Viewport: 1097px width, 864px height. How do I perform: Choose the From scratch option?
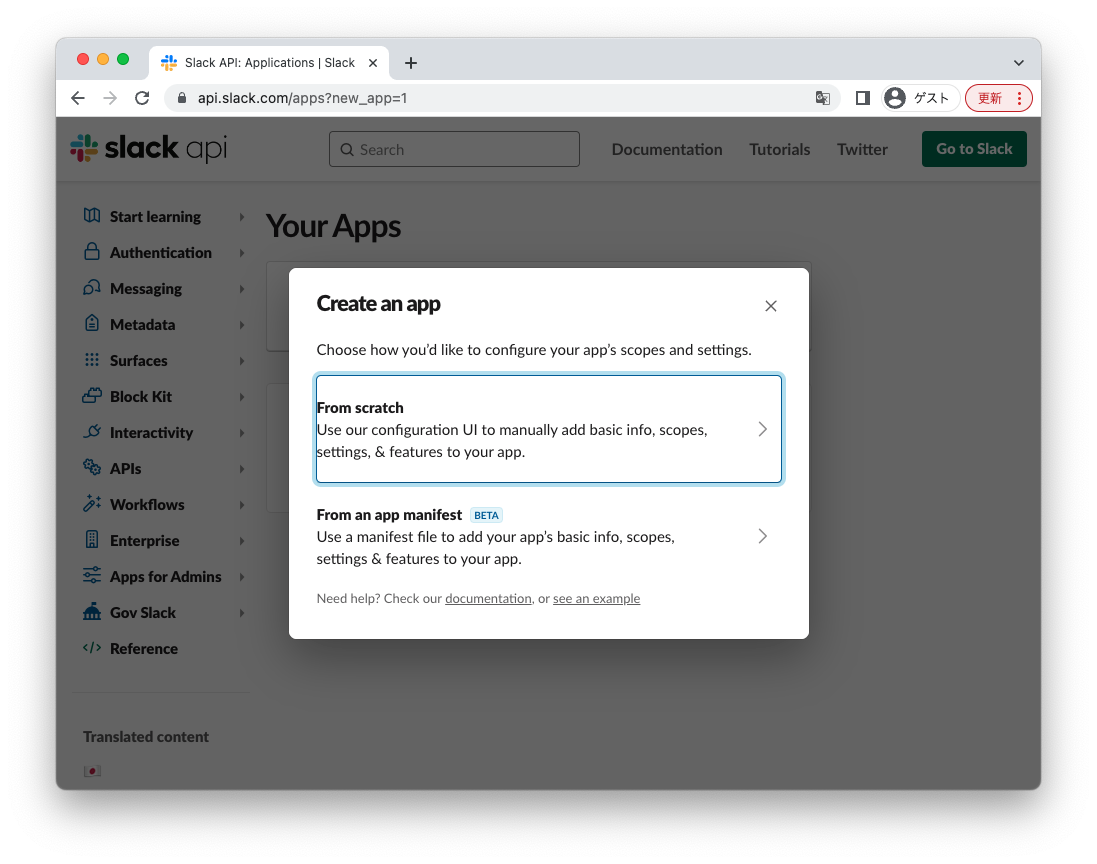tap(549, 429)
